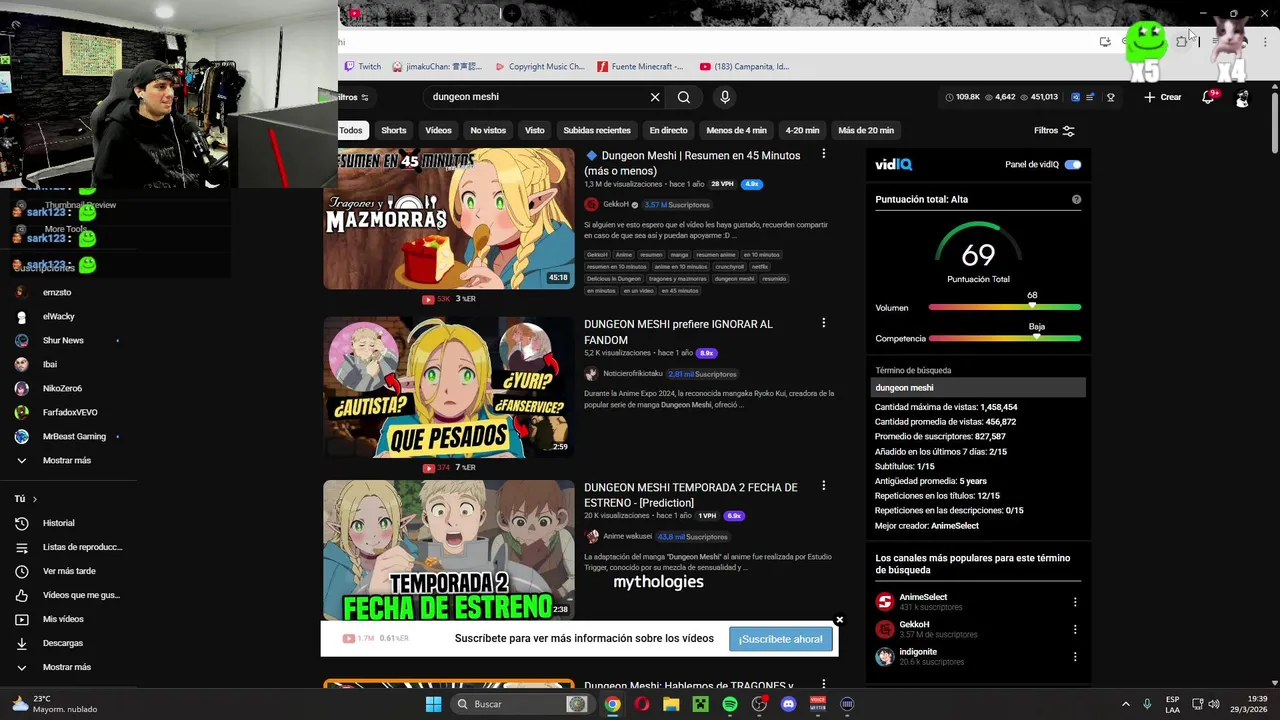Open the Twitch bookmark in bookmarks bar
This screenshot has height=720, width=1280.
pyautogui.click(x=363, y=67)
